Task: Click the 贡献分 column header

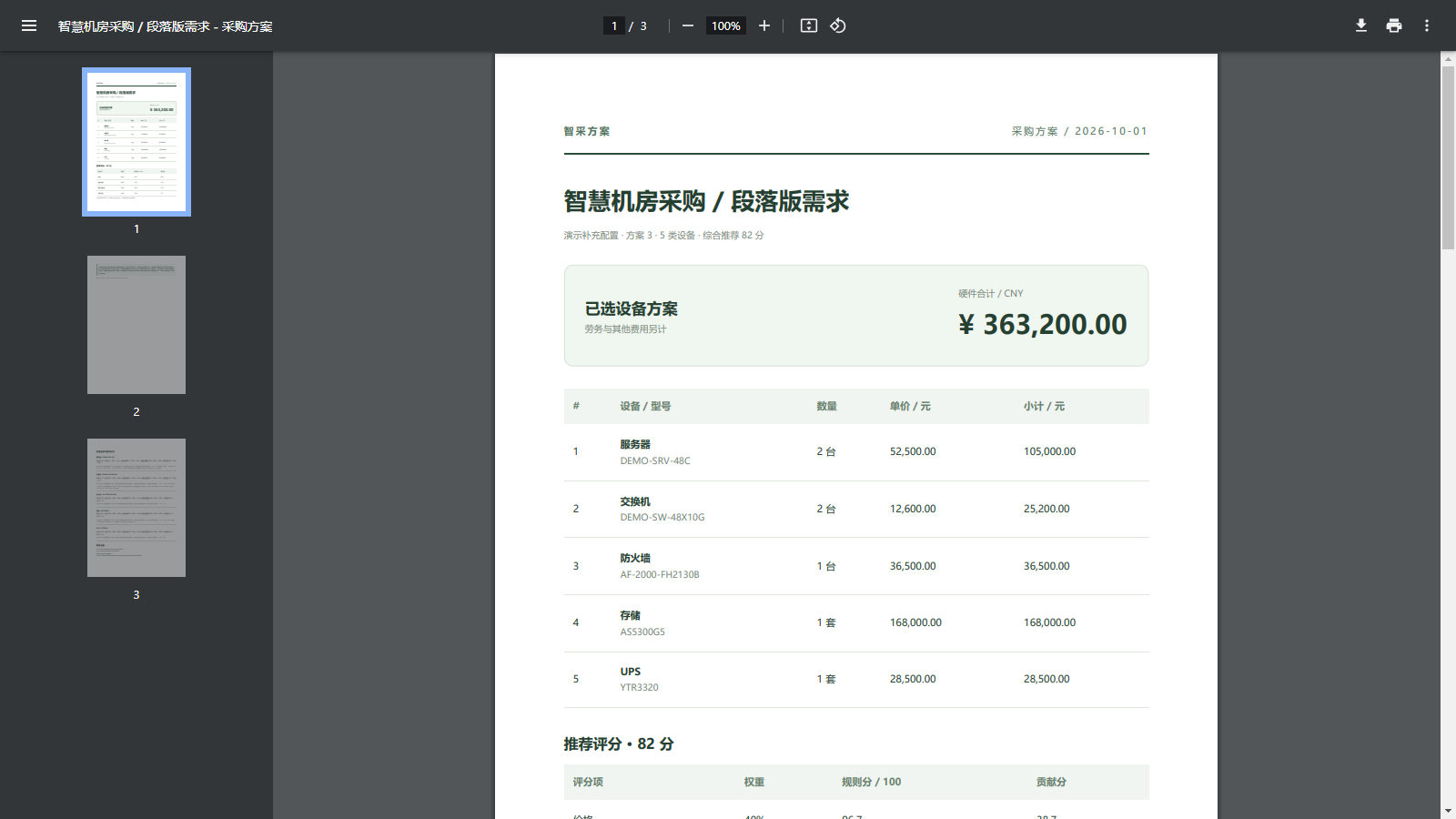Action: pyautogui.click(x=1051, y=782)
